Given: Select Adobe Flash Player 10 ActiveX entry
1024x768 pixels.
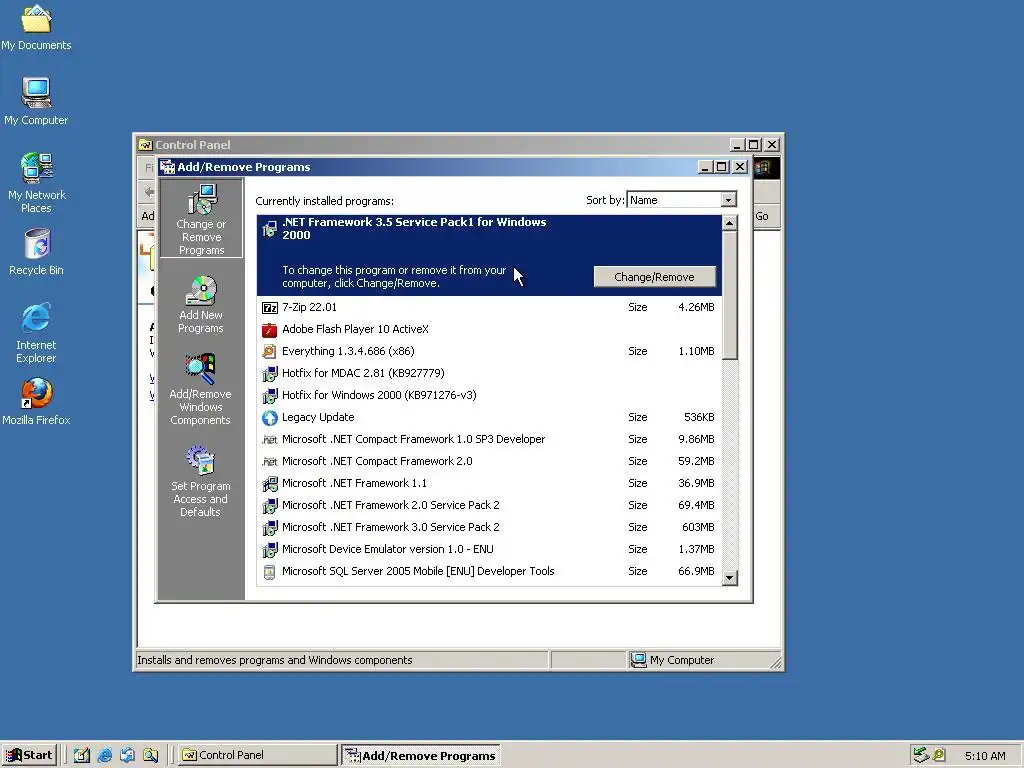Looking at the screenshot, I should tap(490, 330).
